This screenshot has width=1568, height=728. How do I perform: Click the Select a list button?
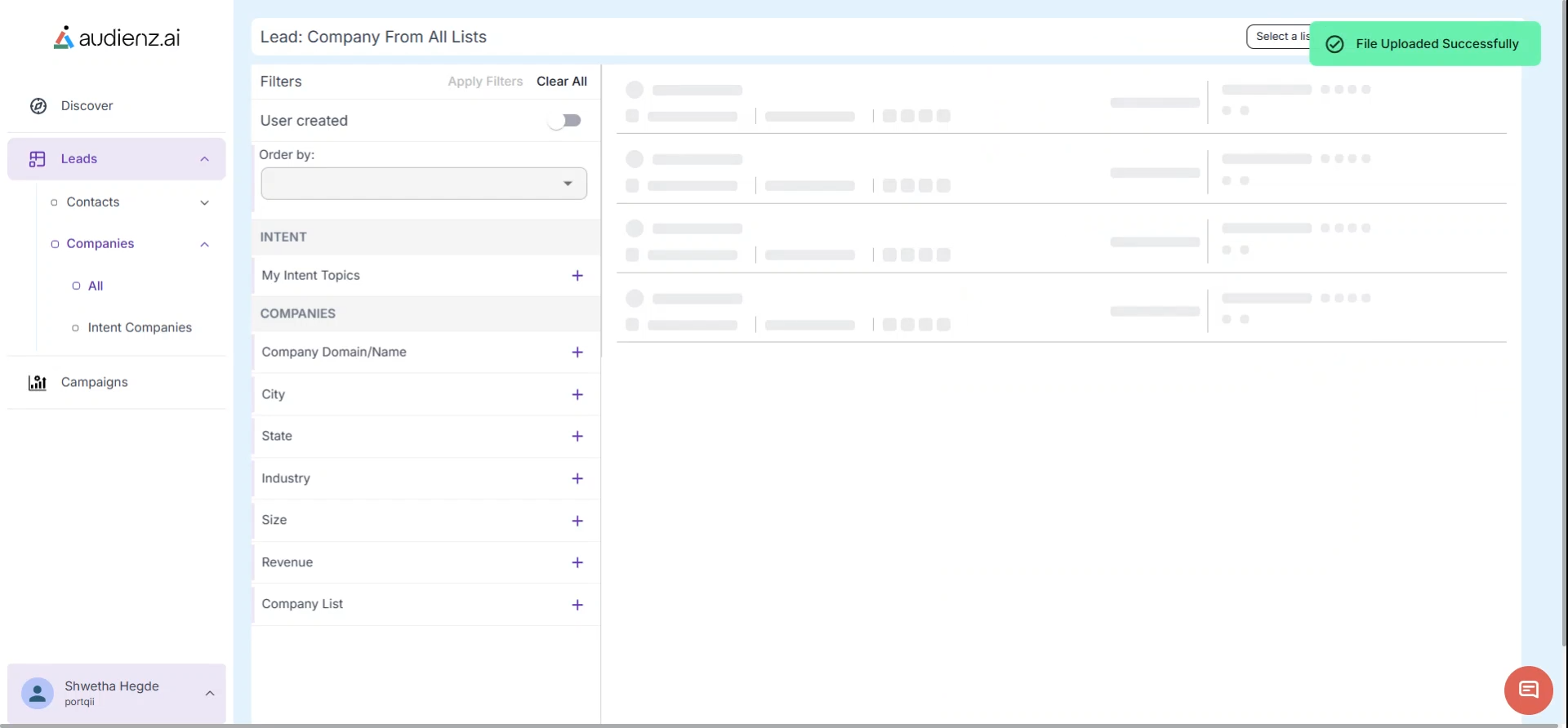[x=1279, y=37]
